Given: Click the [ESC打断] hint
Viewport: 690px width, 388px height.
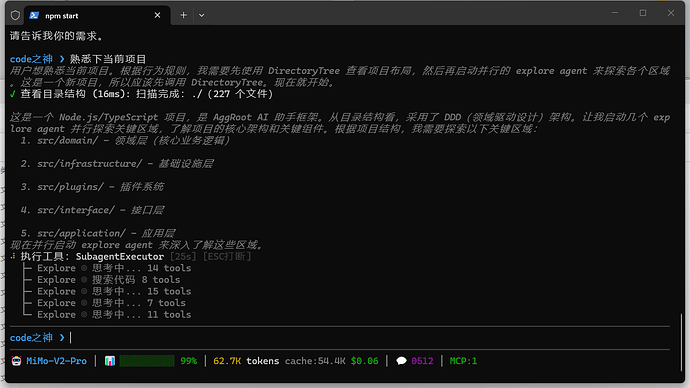Looking at the screenshot, I should tap(227, 256).
